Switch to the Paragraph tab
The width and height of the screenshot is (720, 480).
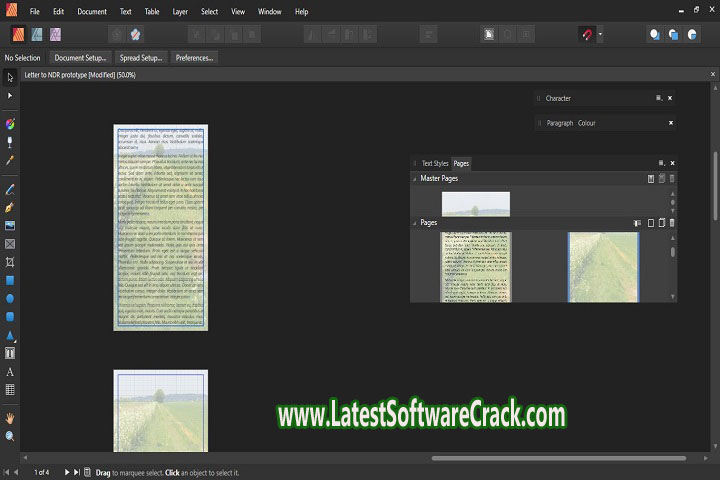pyautogui.click(x=560, y=123)
